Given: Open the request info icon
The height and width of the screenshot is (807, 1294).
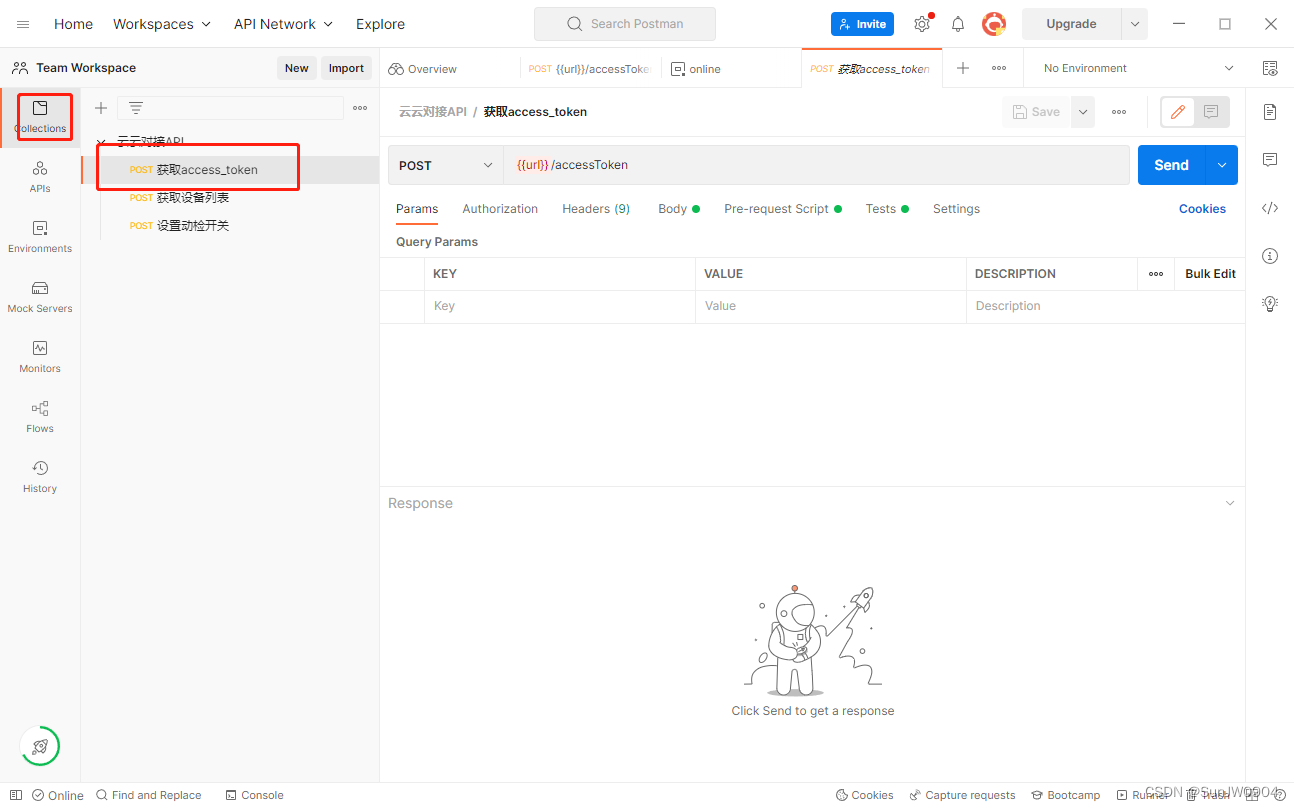Looking at the screenshot, I should point(1270,256).
